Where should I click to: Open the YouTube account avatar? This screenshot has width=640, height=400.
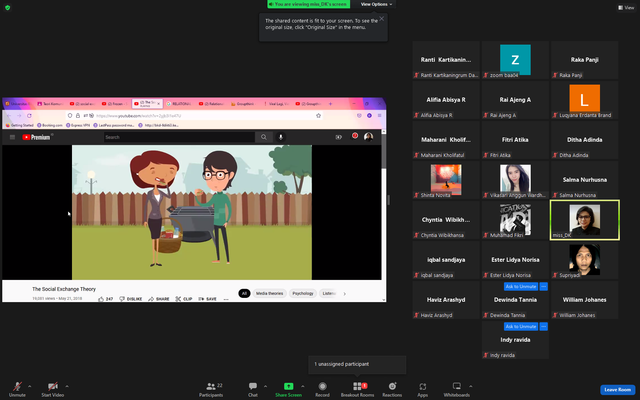pyautogui.click(x=368, y=137)
